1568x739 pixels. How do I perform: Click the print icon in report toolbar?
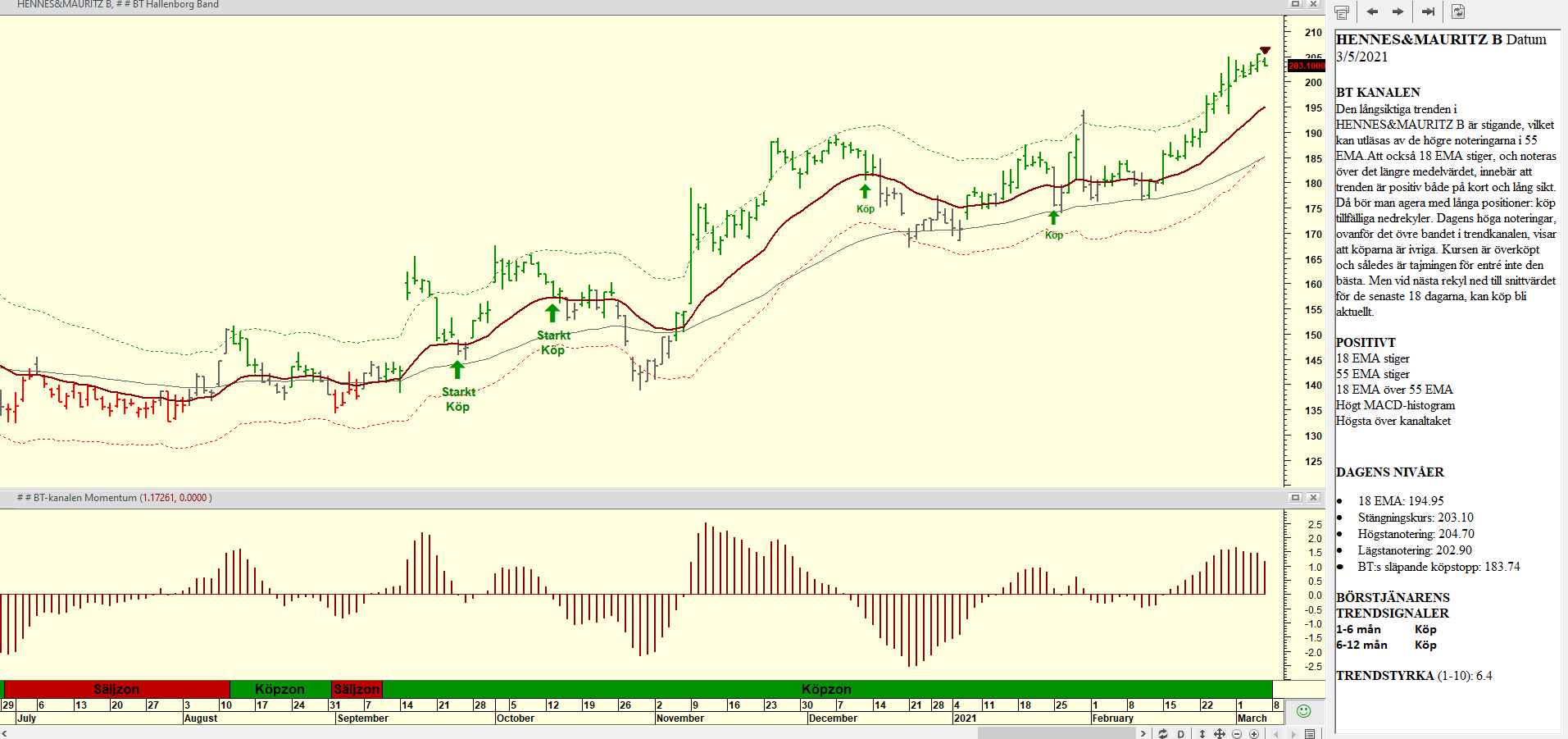coord(1342,12)
